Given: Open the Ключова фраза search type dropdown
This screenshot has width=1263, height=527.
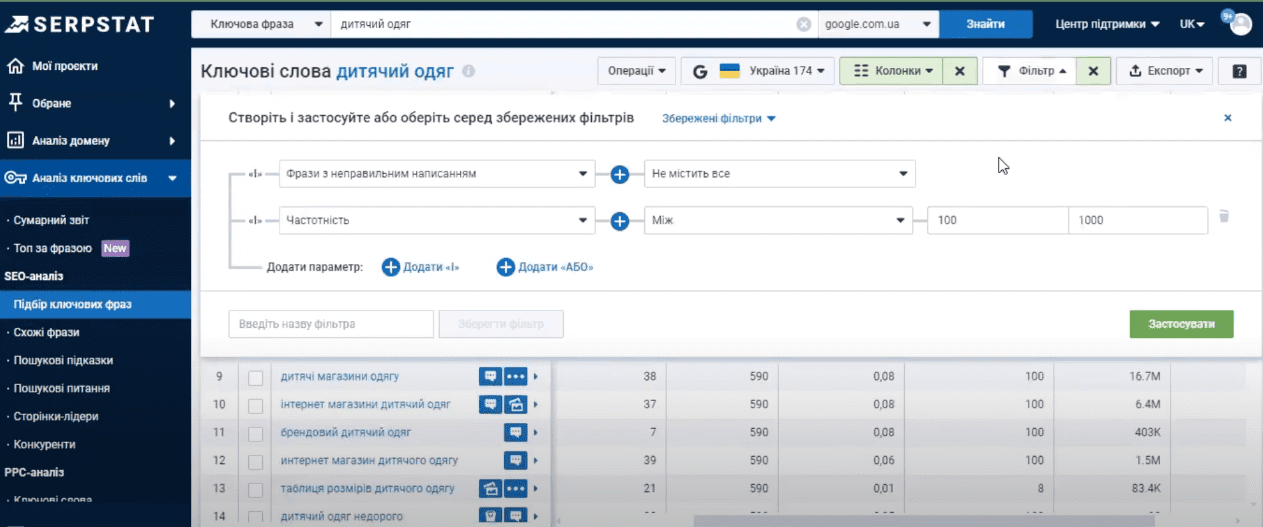Looking at the screenshot, I should (261, 24).
